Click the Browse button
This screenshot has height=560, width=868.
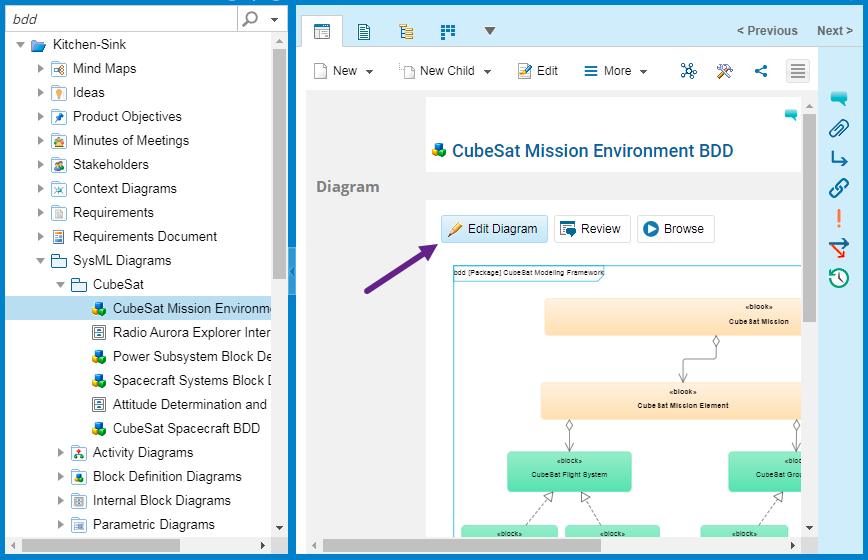tap(676, 229)
